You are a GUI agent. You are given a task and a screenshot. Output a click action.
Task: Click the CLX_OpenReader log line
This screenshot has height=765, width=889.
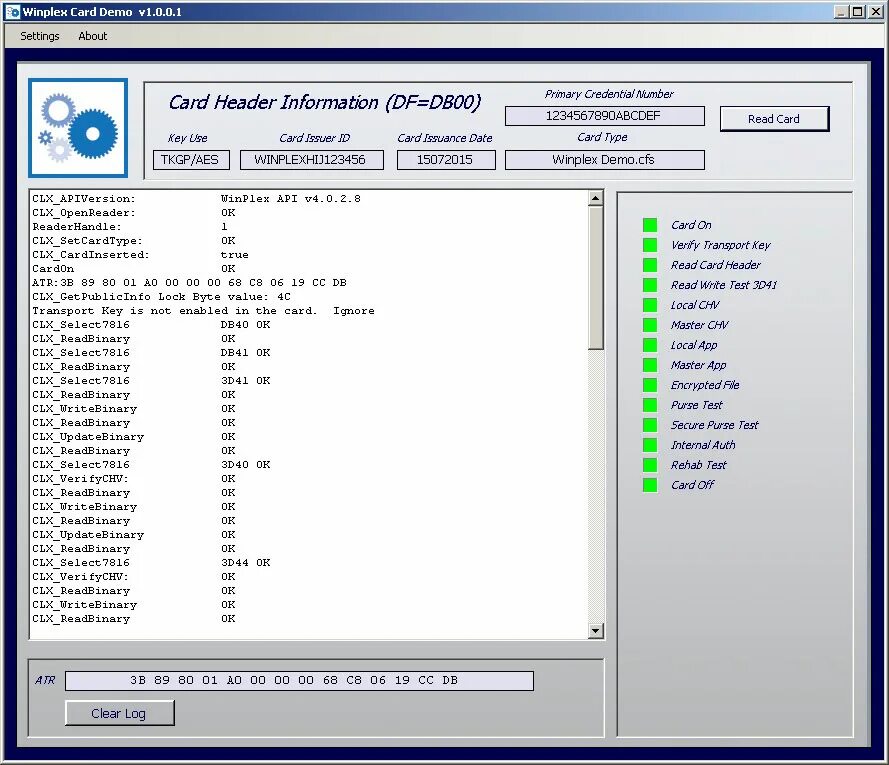click(x=134, y=213)
